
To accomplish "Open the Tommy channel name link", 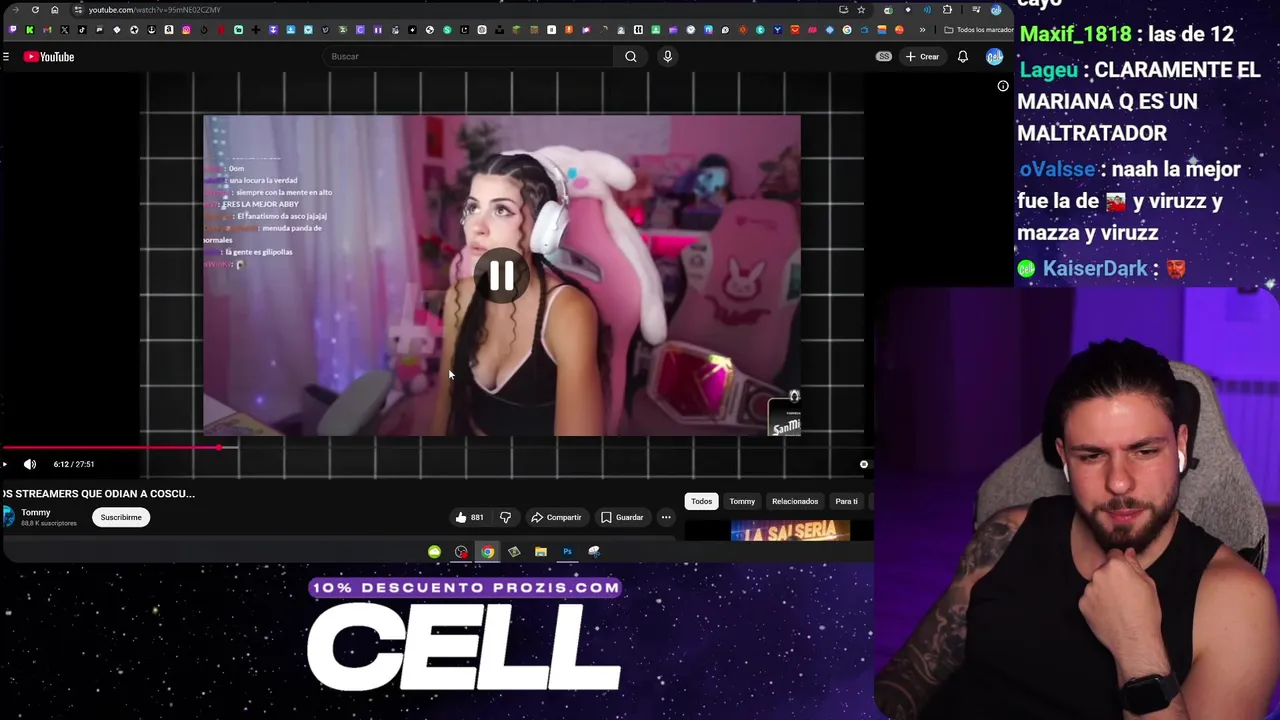I will click(x=35, y=512).
